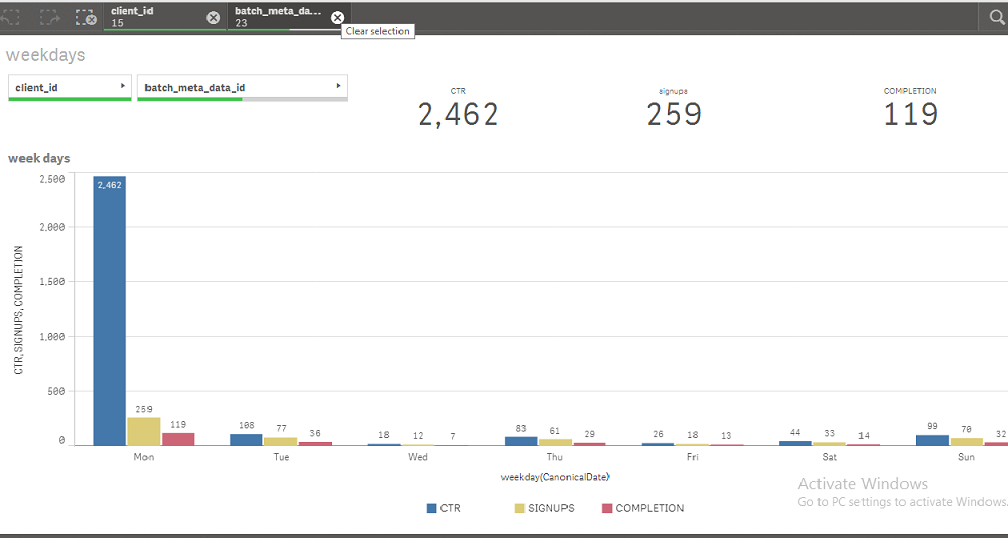Expand the client_id filter pane

click(x=69, y=87)
